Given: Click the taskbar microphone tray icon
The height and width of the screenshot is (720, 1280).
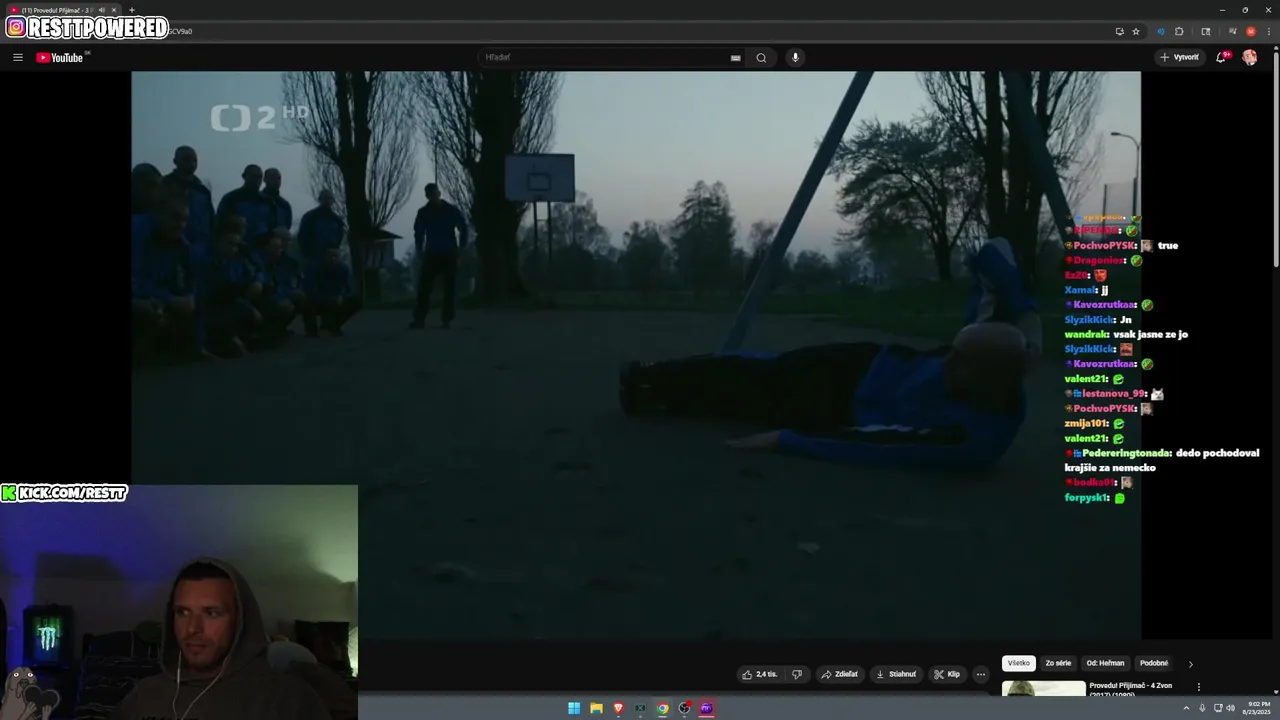Looking at the screenshot, I should [x=1202, y=708].
